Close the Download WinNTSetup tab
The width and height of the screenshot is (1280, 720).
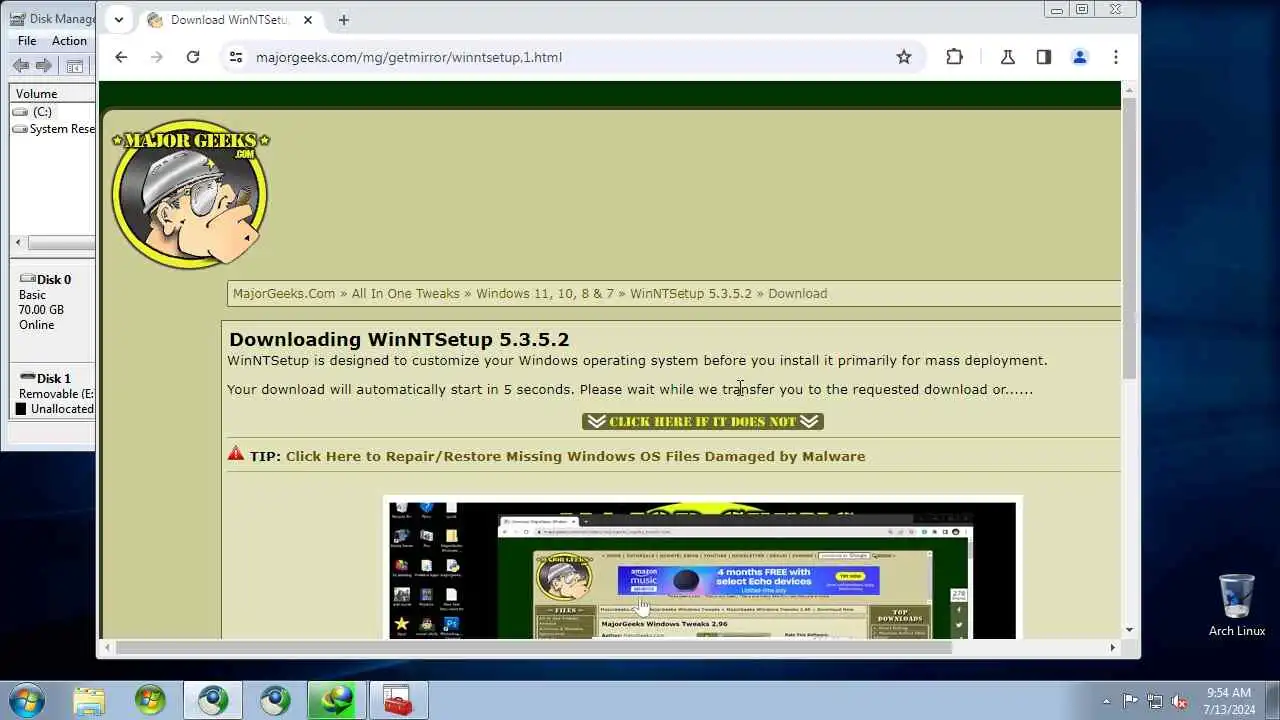coord(308,20)
